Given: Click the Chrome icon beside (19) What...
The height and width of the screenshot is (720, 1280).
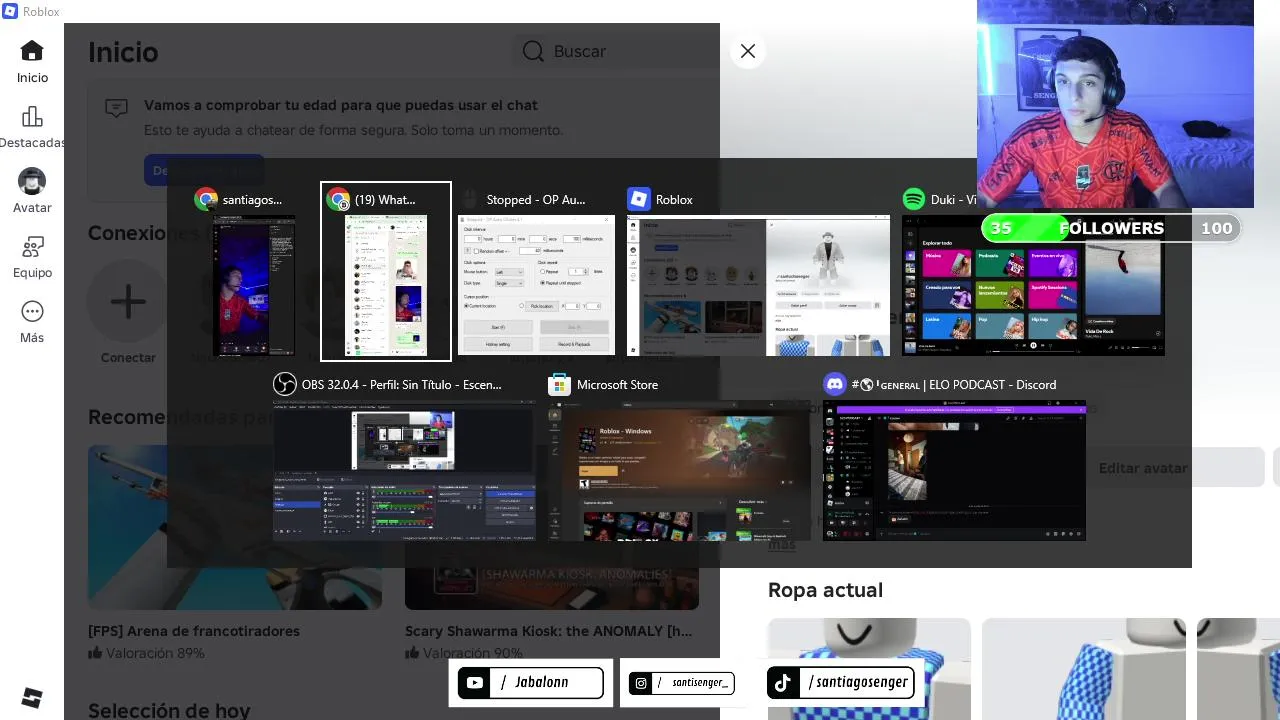Looking at the screenshot, I should click(x=338, y=199).
